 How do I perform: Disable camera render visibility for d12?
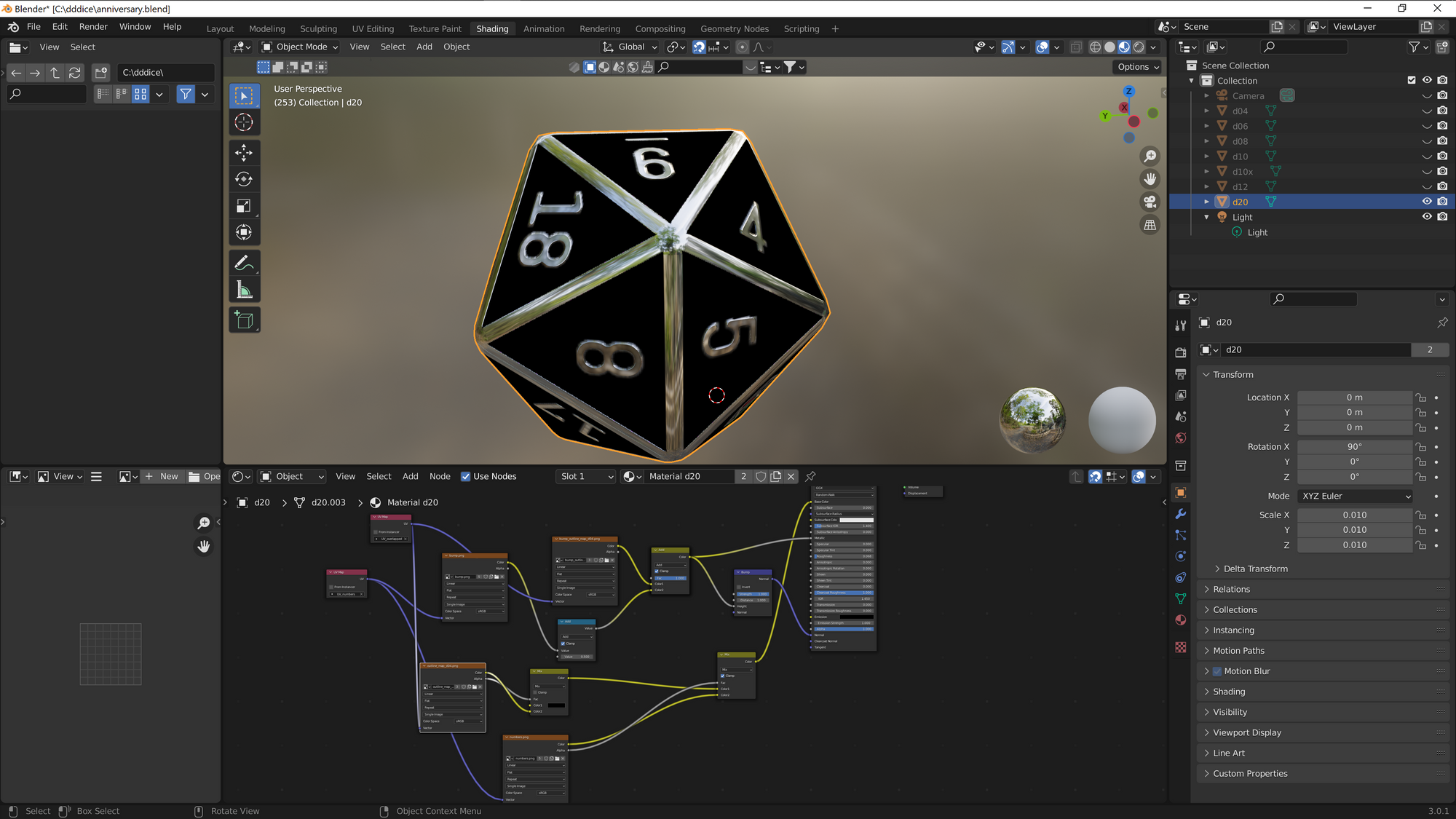tap(1442, 186)
